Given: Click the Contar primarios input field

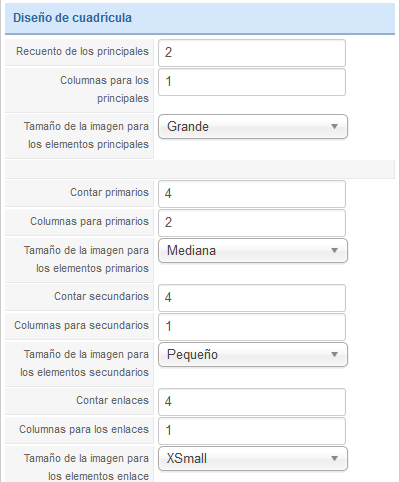Looking at the screenshot, I should pos(252,194).
